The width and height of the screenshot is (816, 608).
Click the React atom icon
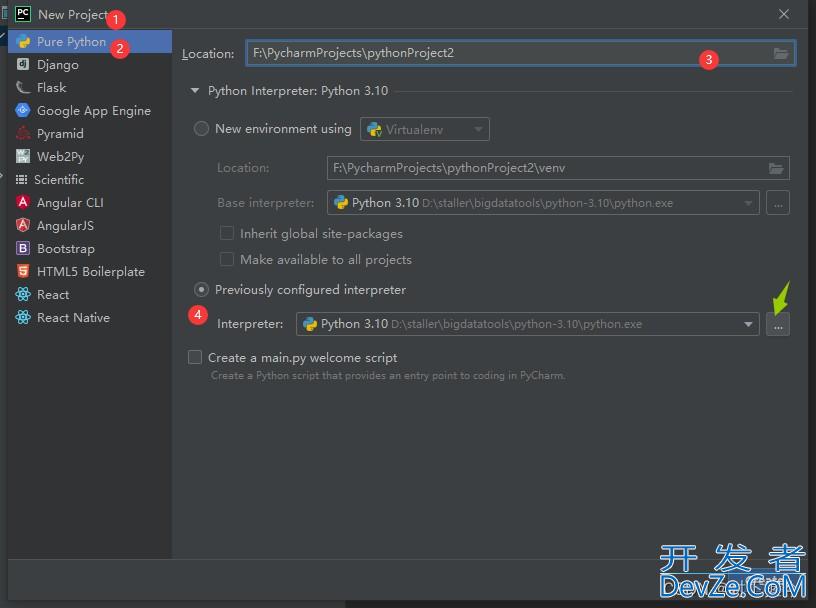click(23, 294)
